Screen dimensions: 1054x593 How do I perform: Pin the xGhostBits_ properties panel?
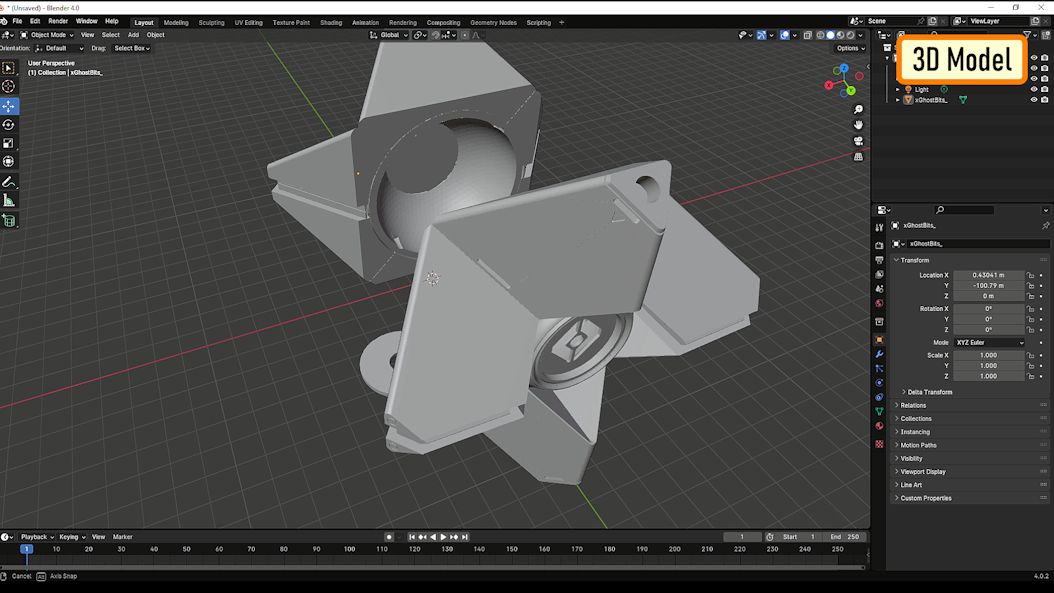pyautogui.click(x=1045, y=225)
